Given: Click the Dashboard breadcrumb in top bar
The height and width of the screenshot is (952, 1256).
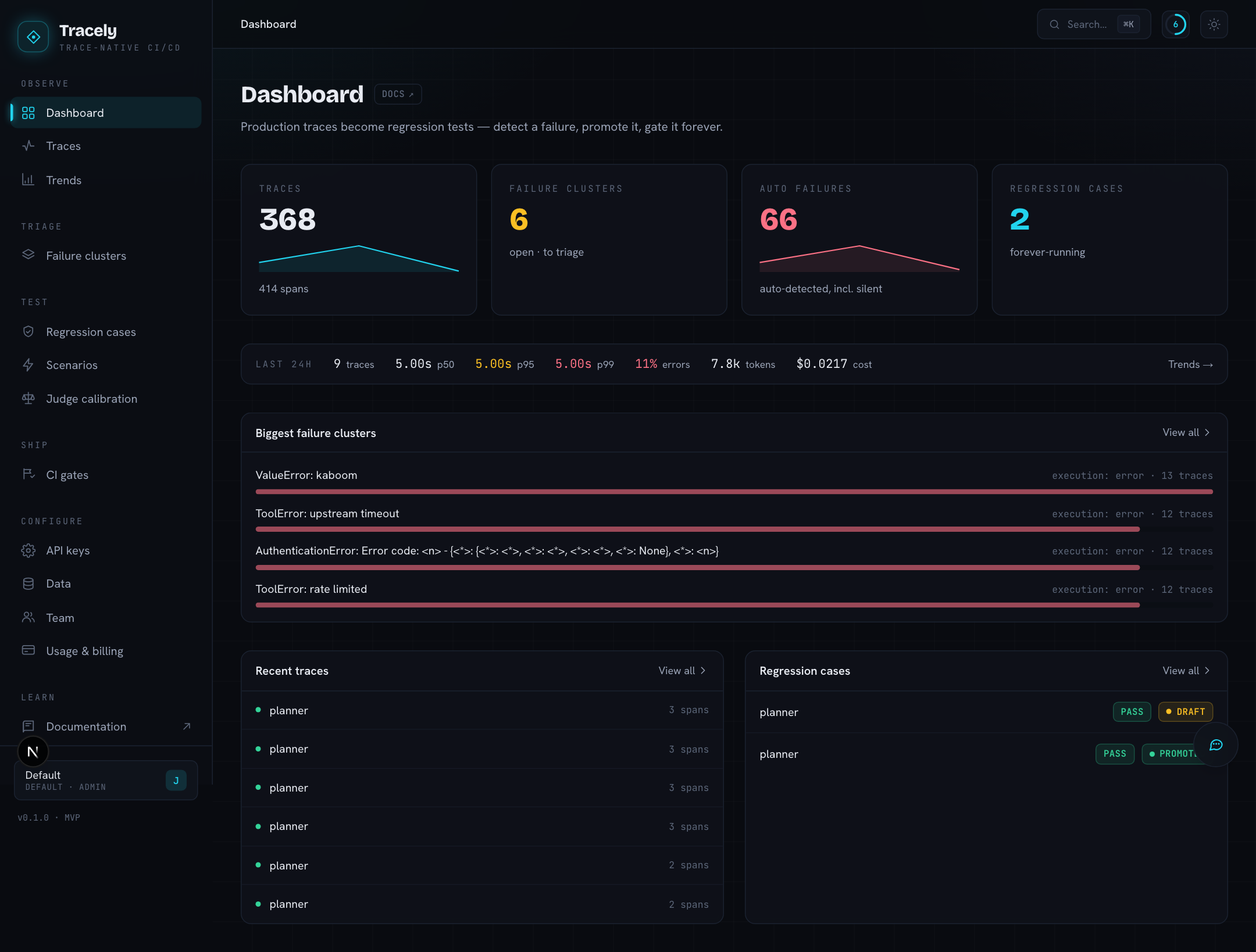Looking at the screenshot, I should [269, 24].
